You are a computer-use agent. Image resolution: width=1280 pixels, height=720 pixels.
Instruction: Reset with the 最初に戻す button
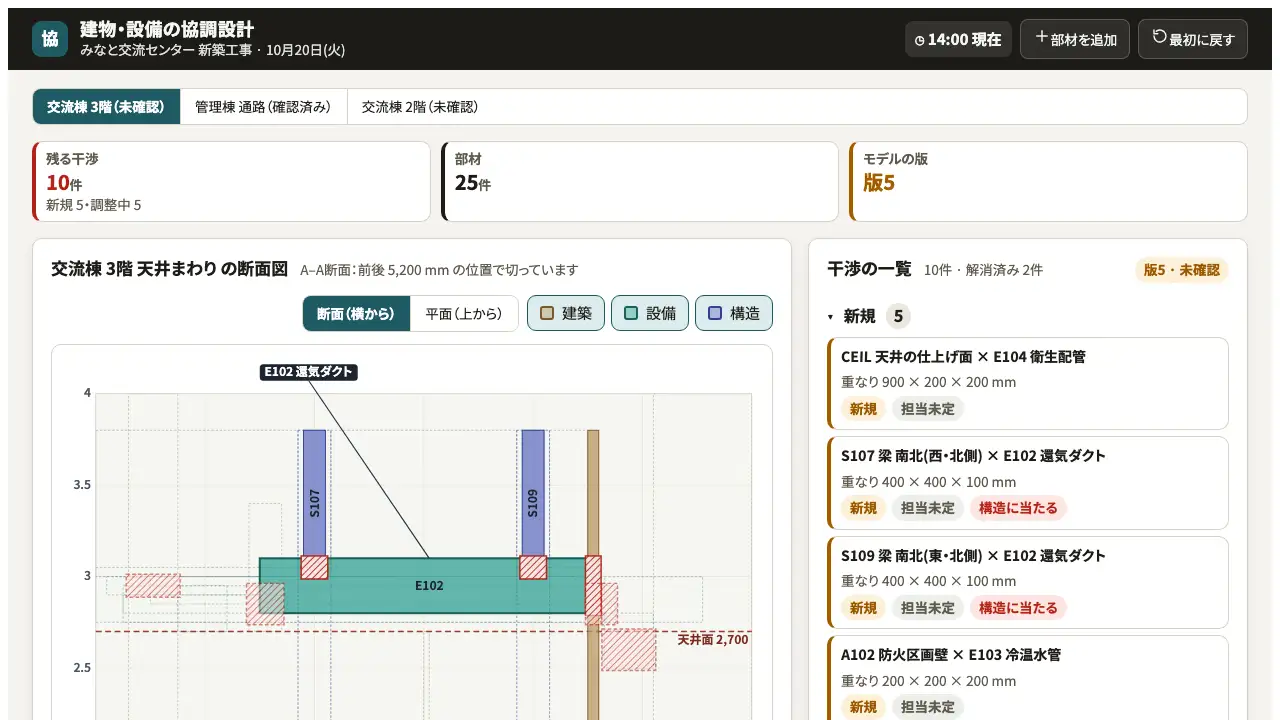click(x=1193, y=40)
